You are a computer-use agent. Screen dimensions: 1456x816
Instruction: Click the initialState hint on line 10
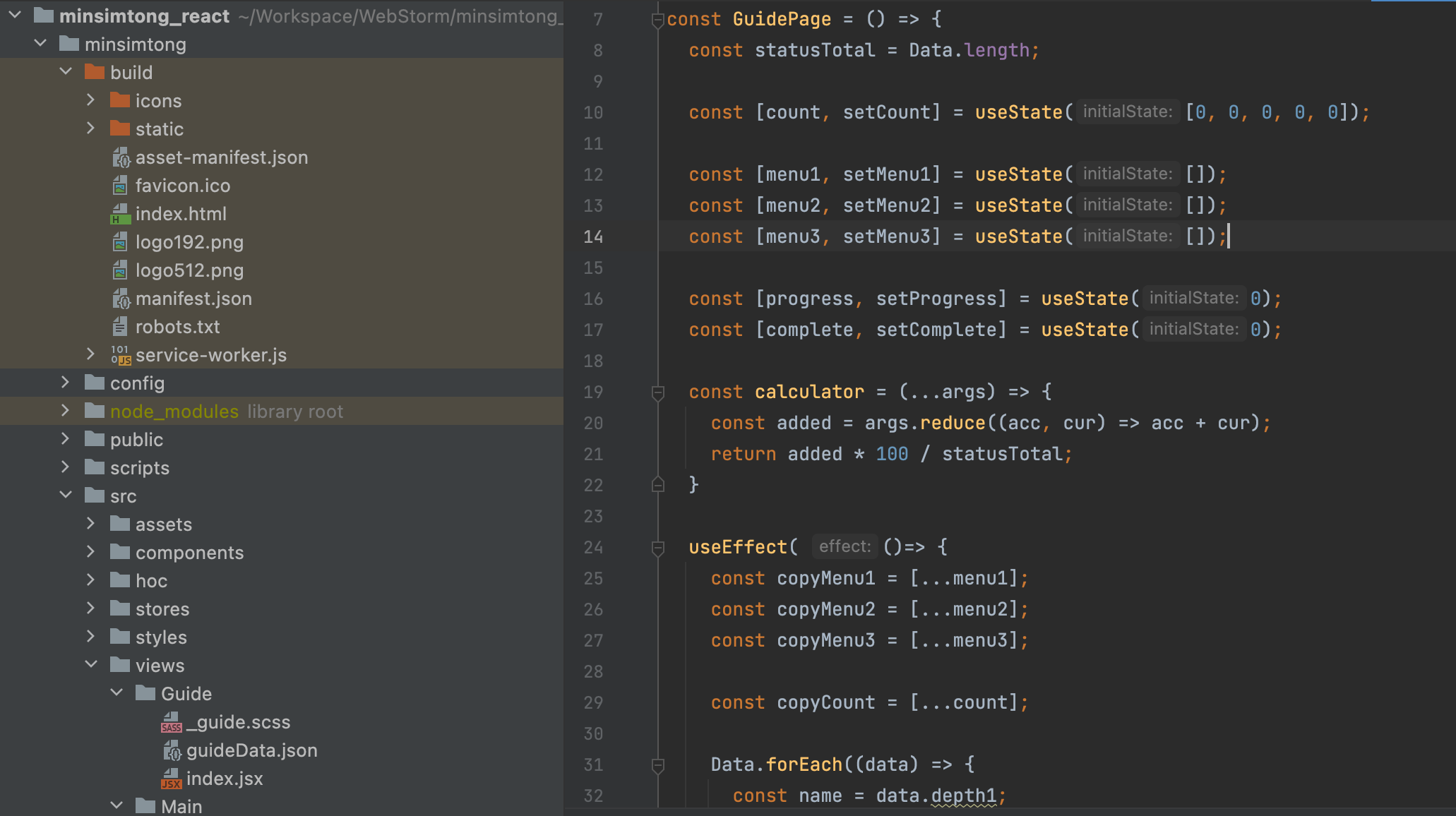(1127, 112)
